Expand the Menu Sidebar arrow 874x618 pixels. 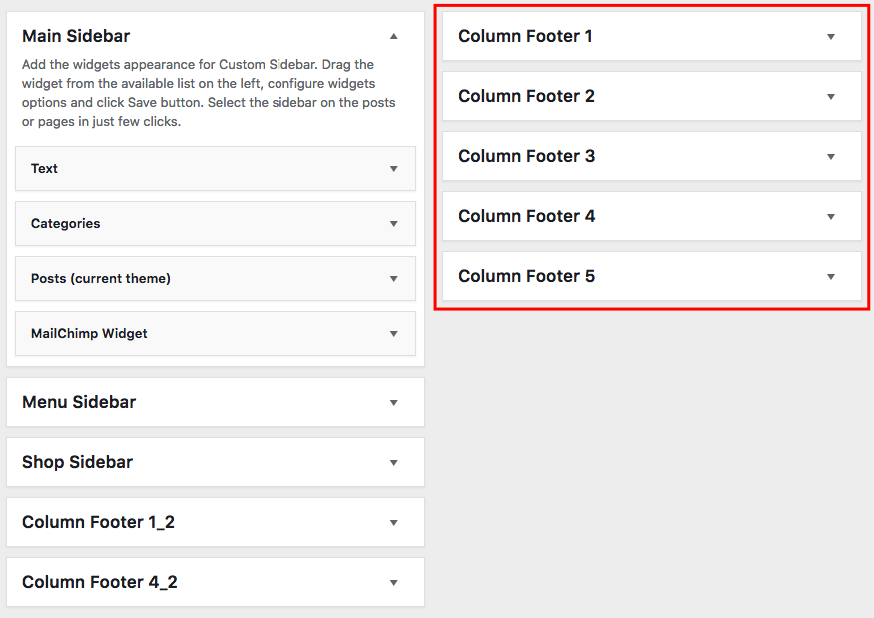pos(394,403)
